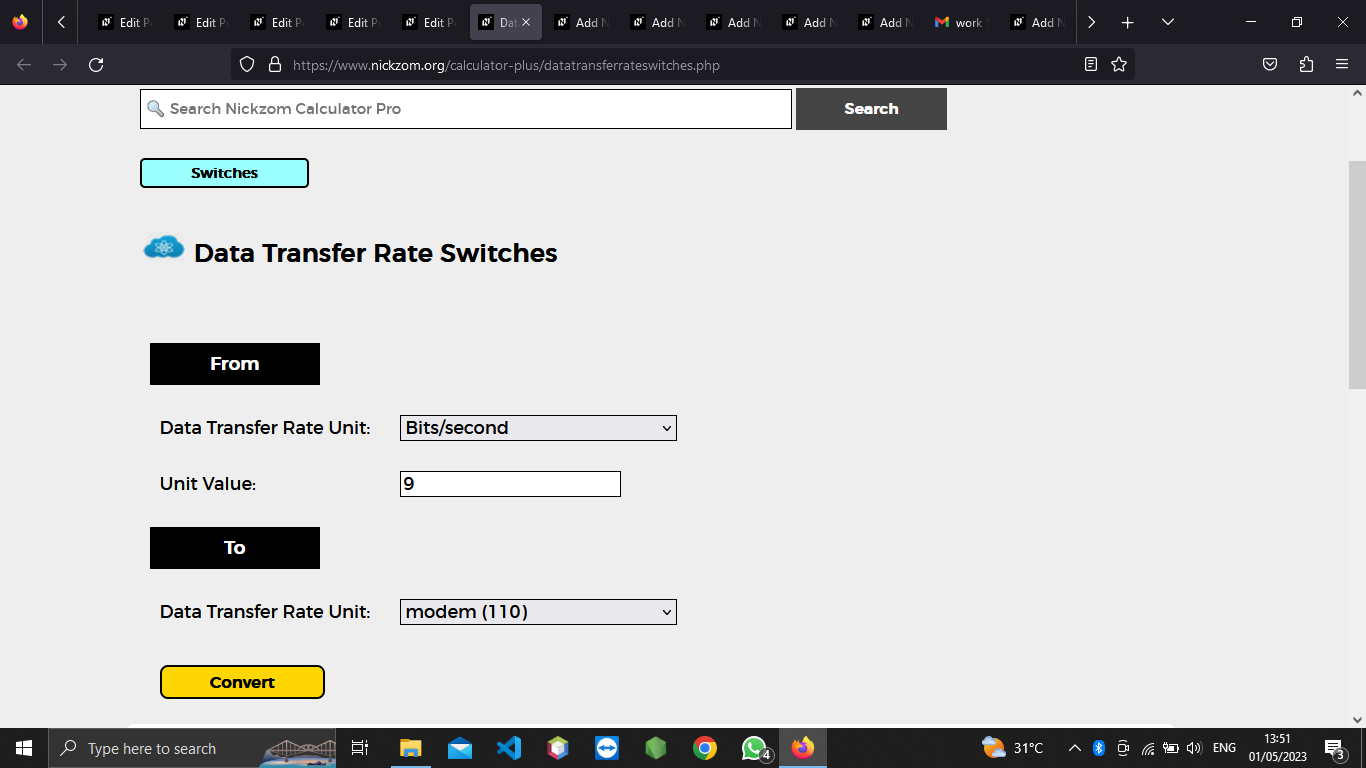Bookmark this page with the star icon
Screen dimensions: 1366x768
1119,65
